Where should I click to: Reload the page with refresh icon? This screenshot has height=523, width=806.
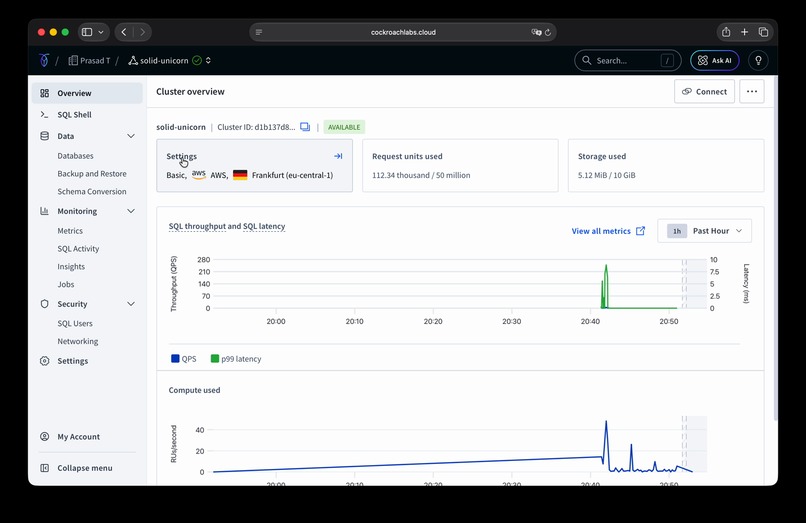click(x=548, y=32)
